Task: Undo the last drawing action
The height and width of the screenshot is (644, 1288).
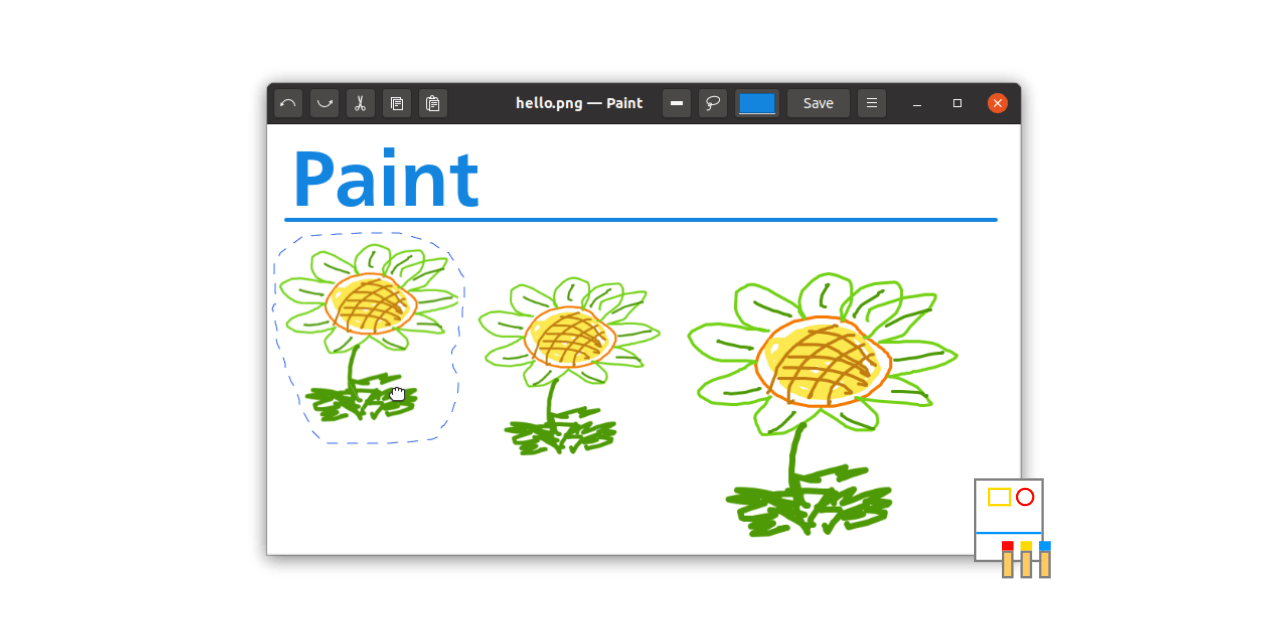Action: click(287, 103)
